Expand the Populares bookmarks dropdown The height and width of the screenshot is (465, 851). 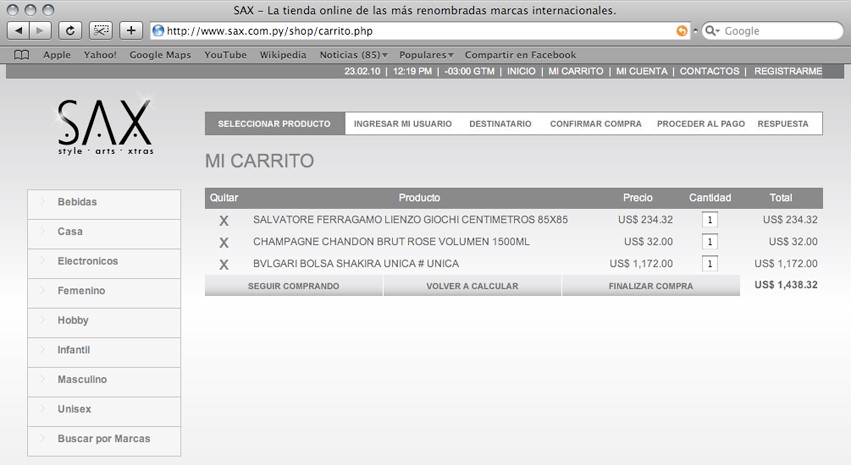[x=426, y=55]
